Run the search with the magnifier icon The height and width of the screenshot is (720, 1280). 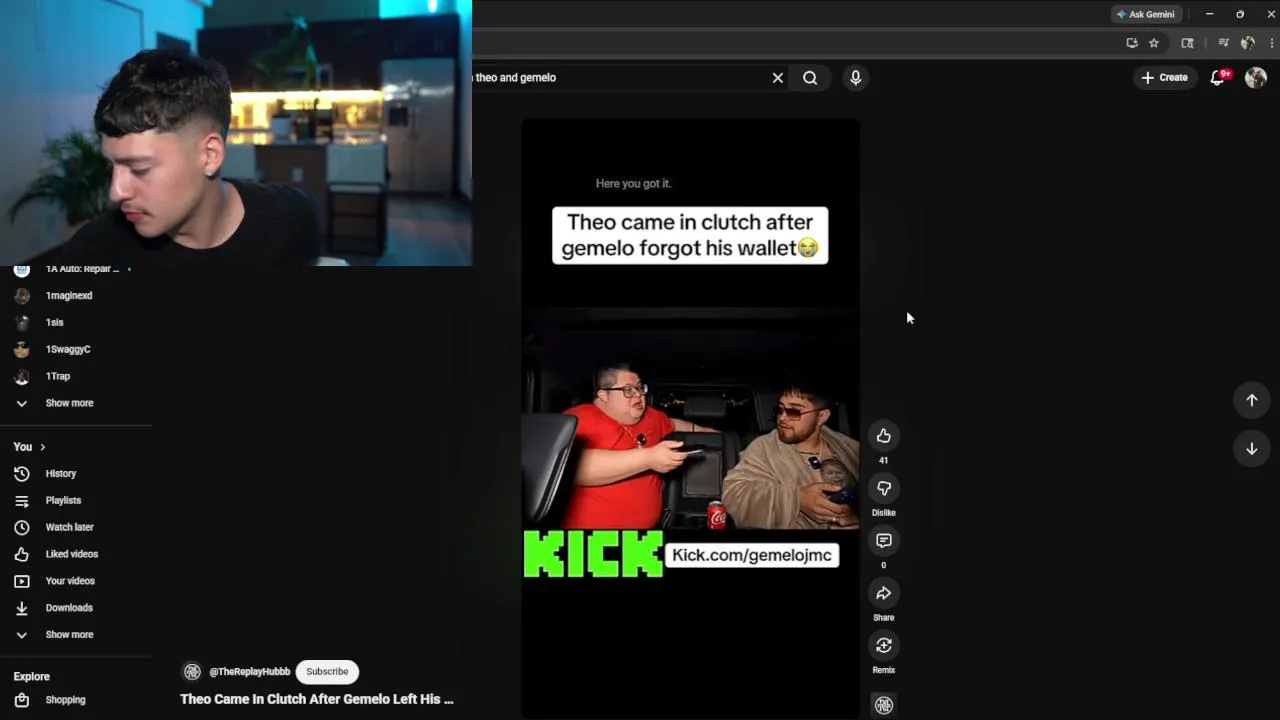810,77
